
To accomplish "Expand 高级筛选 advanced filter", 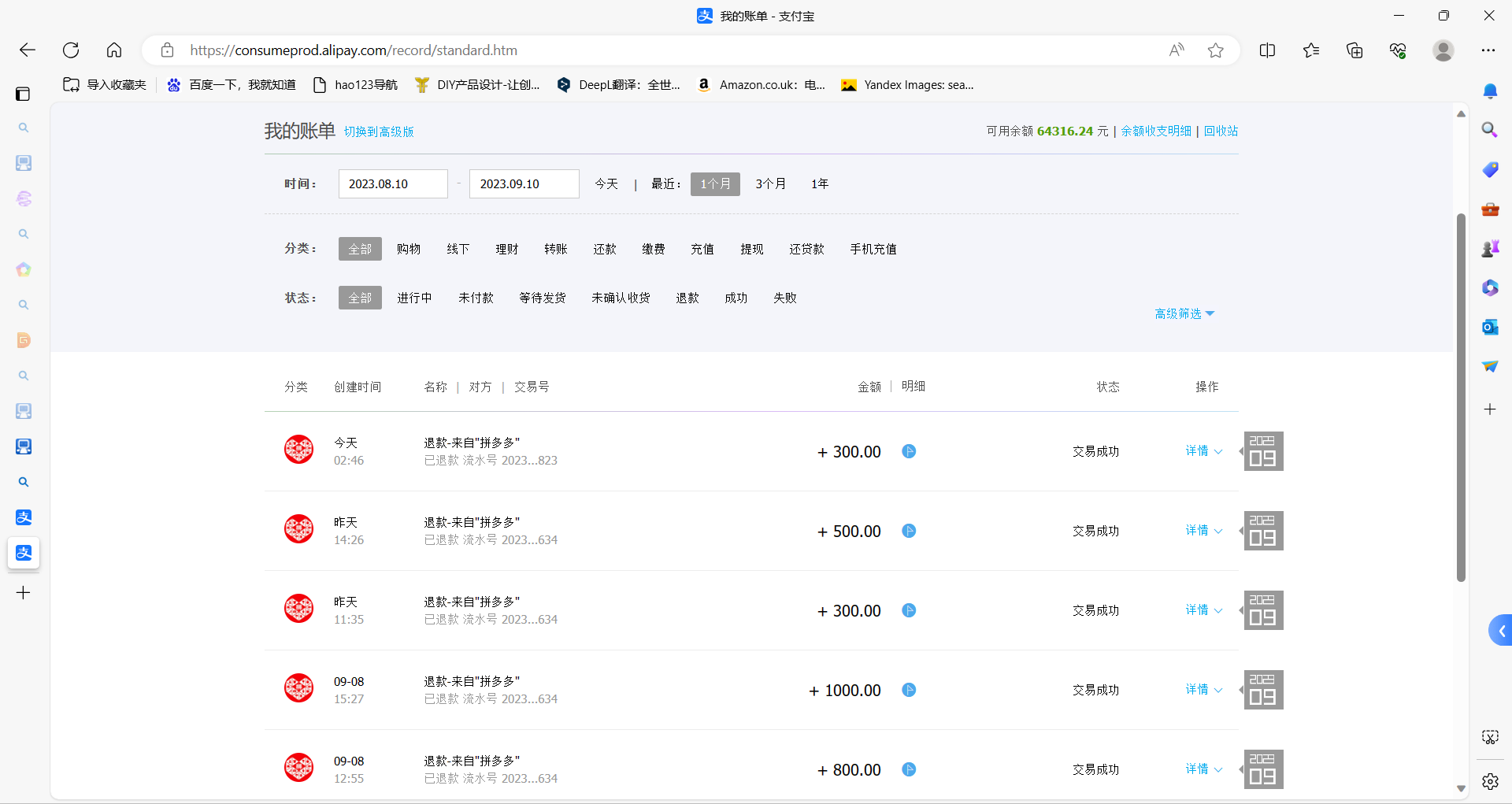I will coord(1184,313).
